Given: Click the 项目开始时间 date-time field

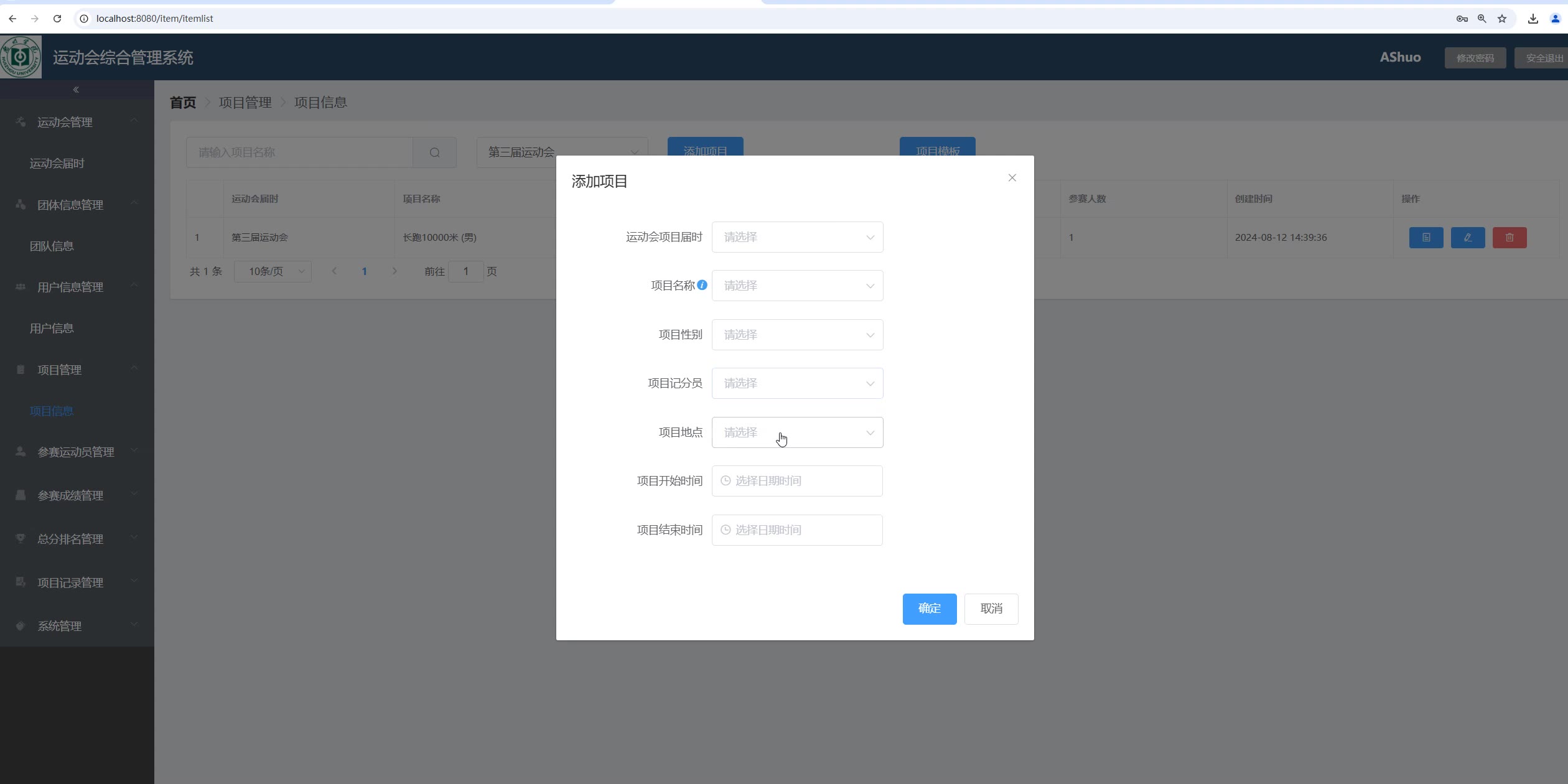Looking at the screenshot, I should 797,481.
